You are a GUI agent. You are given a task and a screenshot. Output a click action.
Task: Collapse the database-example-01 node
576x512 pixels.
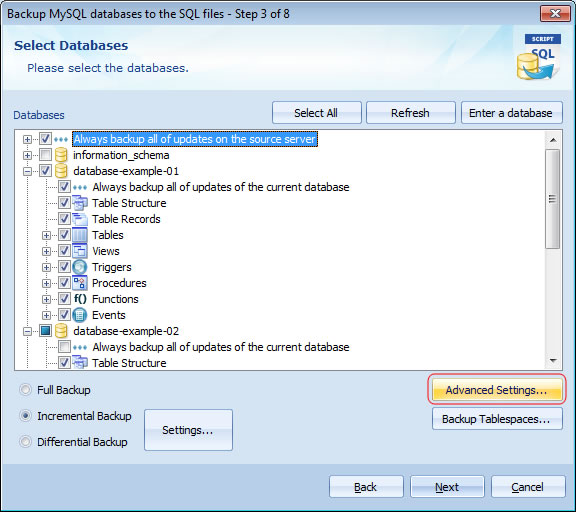(x=27, y=172)
